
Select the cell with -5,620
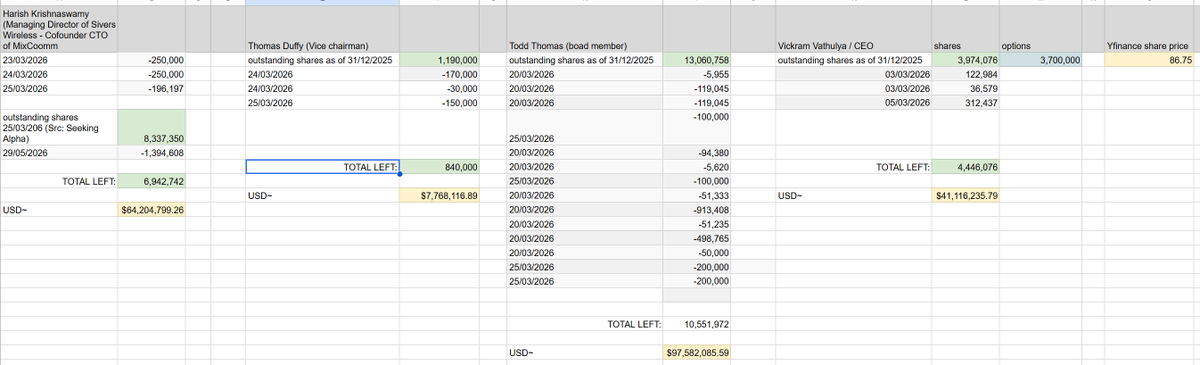coord(698,167)
